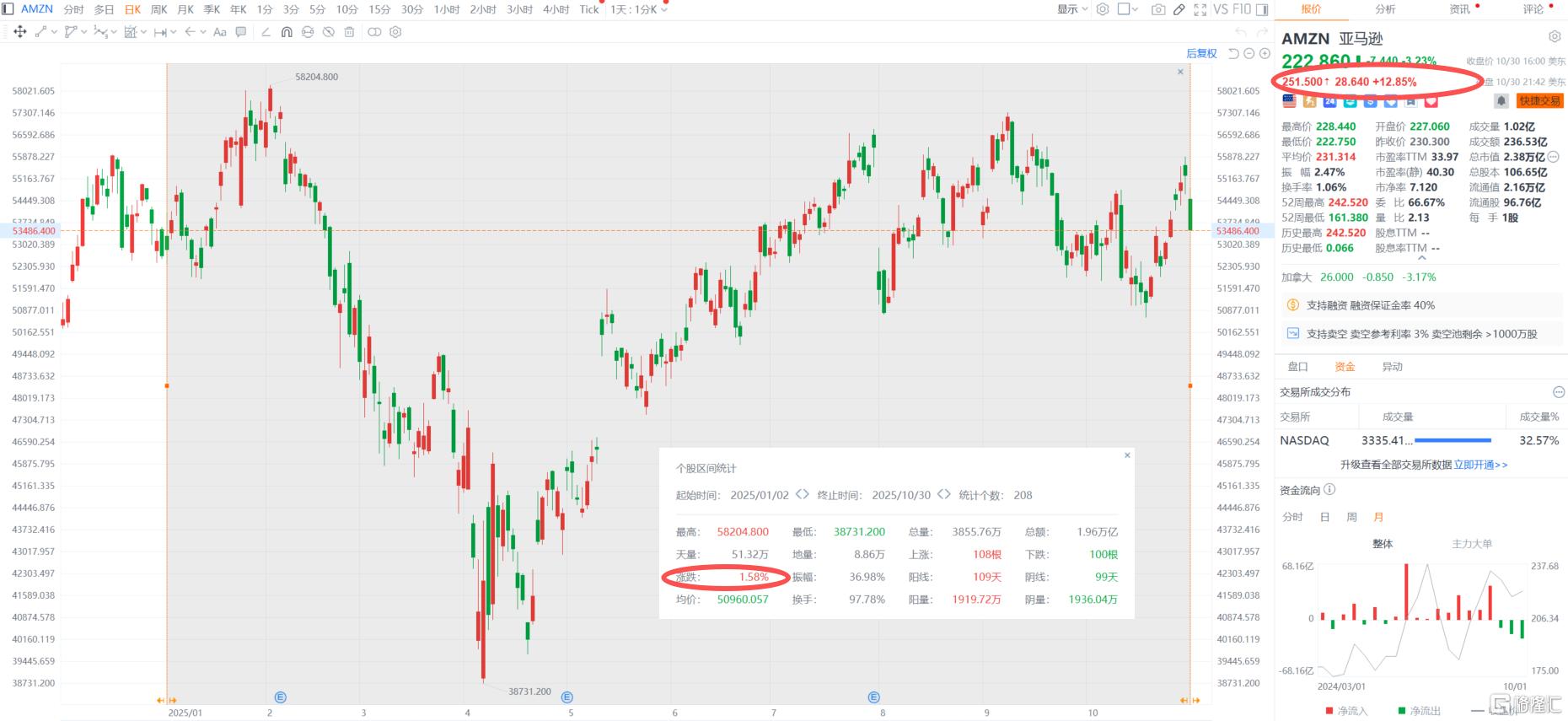Toggle the left sidebar panel
1568x721 pixels.
point(8,9)
